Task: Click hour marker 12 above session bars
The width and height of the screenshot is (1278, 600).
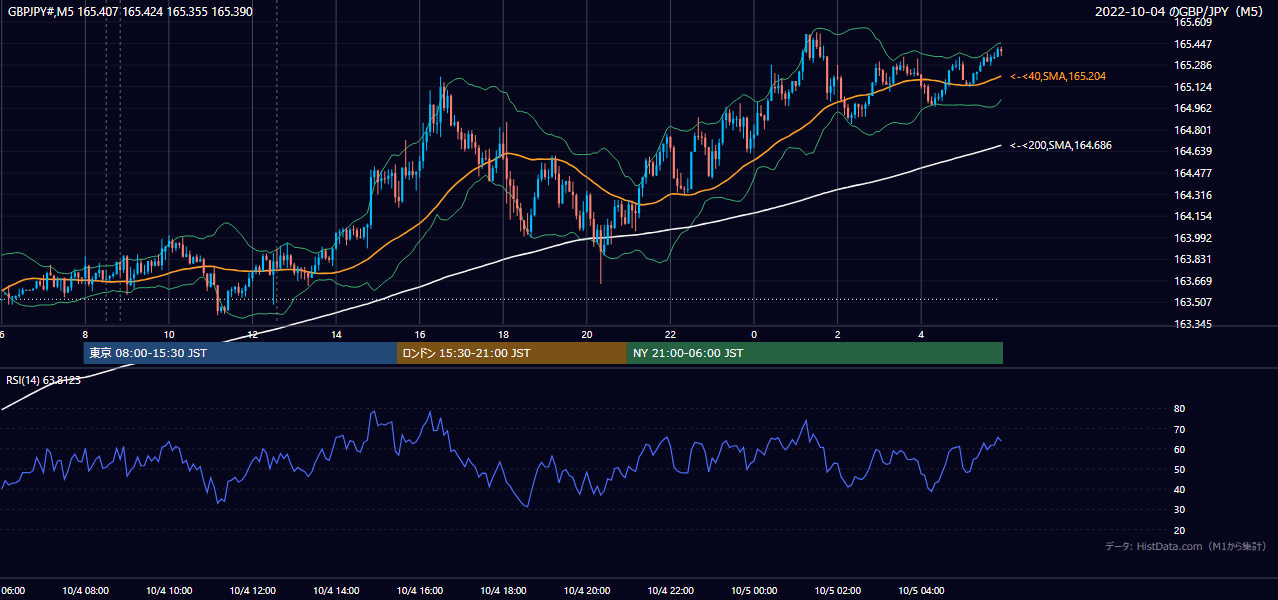Action: 253,334
